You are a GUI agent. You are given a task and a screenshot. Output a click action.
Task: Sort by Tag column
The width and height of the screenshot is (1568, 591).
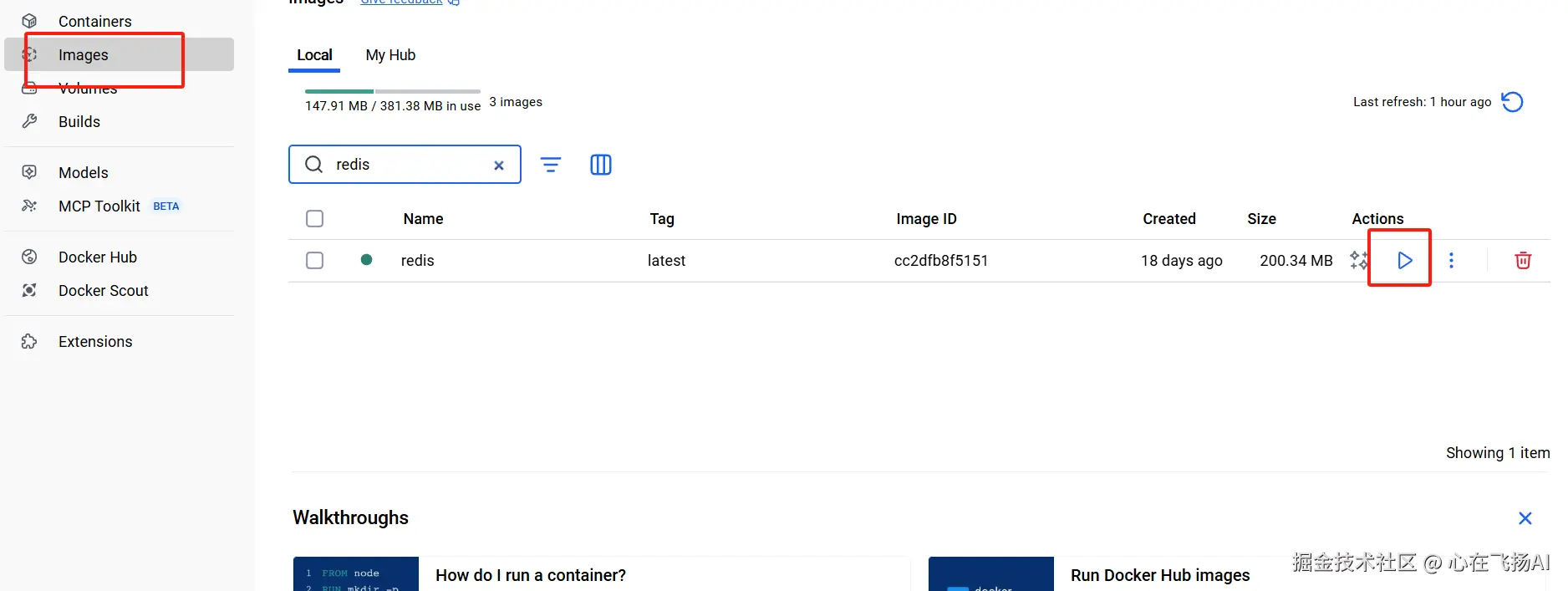pyautogui.click(x=662, y=219)
